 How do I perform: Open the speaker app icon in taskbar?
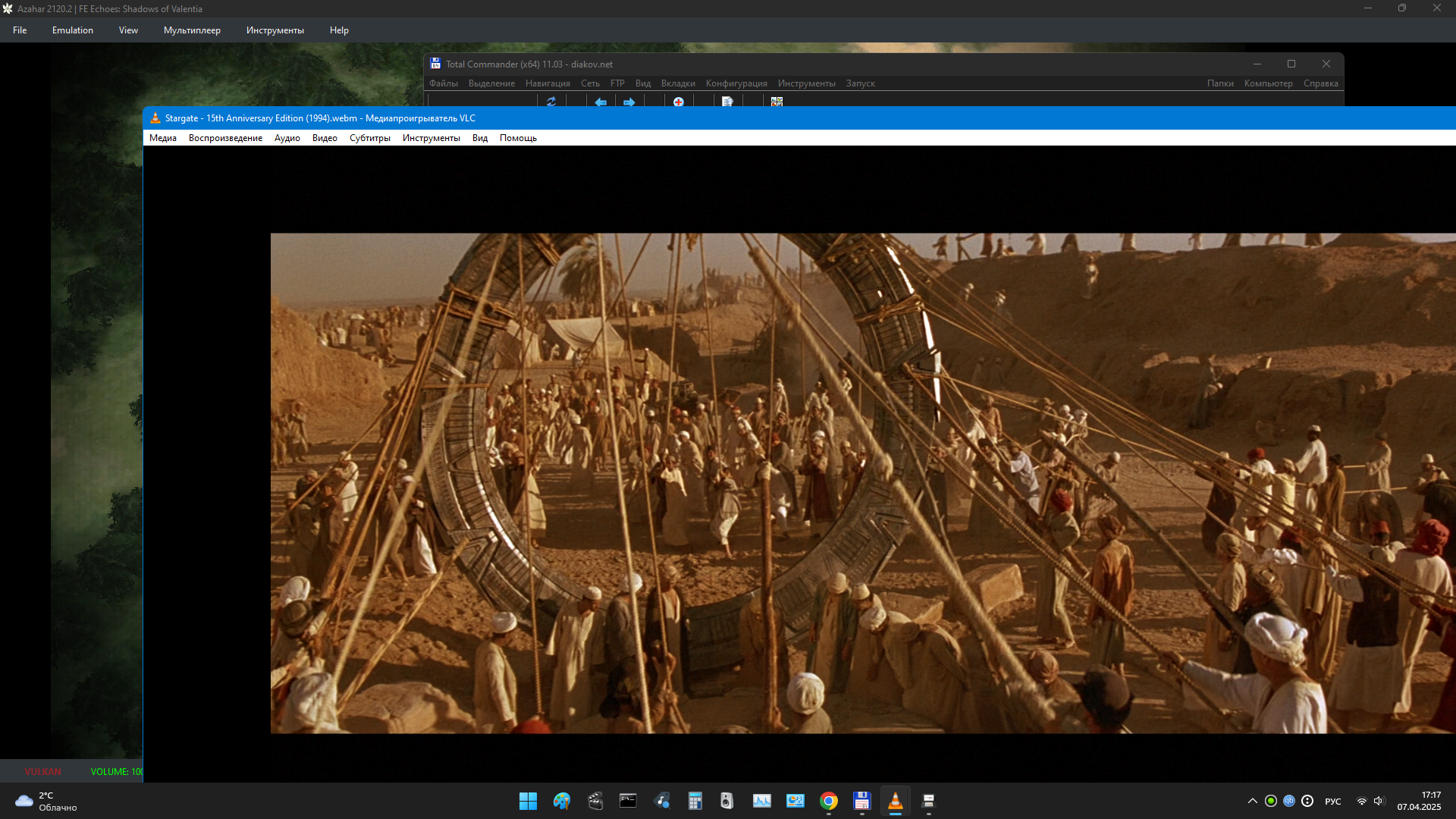tap(727, 801)
